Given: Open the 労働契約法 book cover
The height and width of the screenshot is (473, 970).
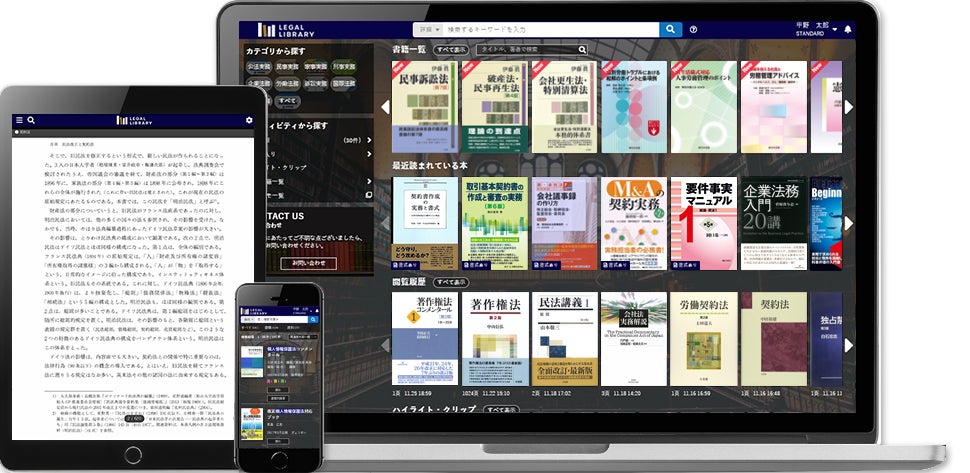Looking at the screenshot, I should coord(704,339).
